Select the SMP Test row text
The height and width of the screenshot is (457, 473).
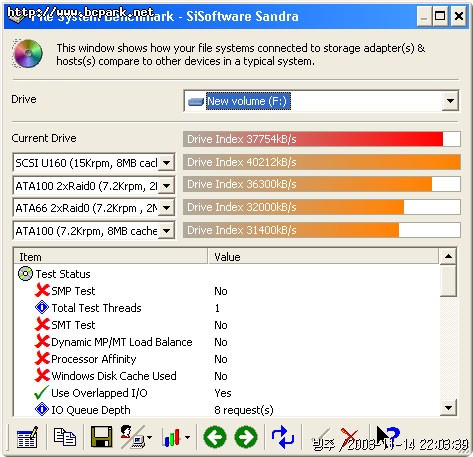point(73,291)
